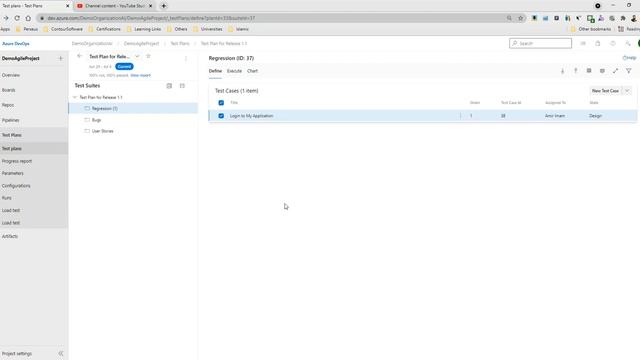Viewport: 640px width, 360px height.
Task: Close the Test Plans browser tab
Action: click(x=68, y=6)
